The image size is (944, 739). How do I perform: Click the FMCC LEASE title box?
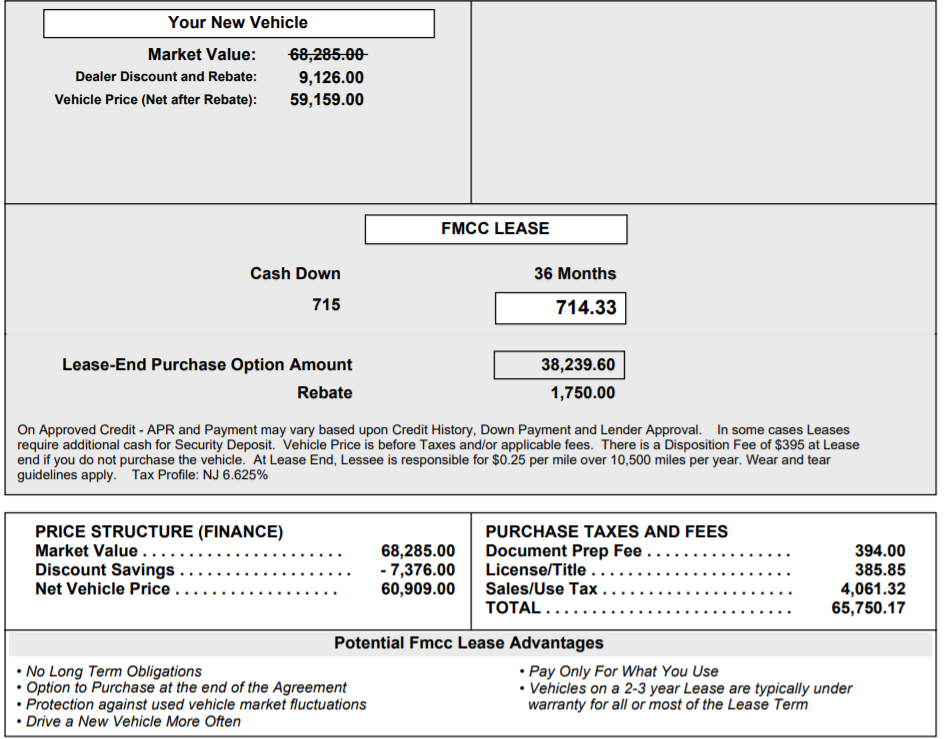(x=495, y=229)
